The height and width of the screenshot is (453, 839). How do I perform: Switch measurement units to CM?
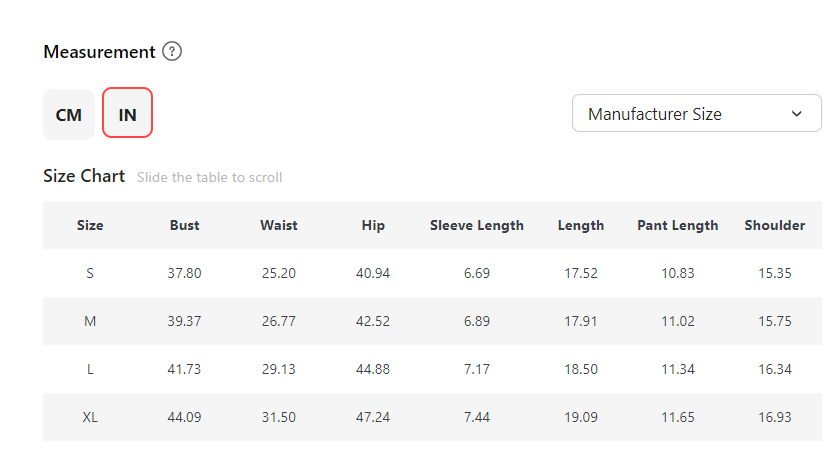(68, 115)
